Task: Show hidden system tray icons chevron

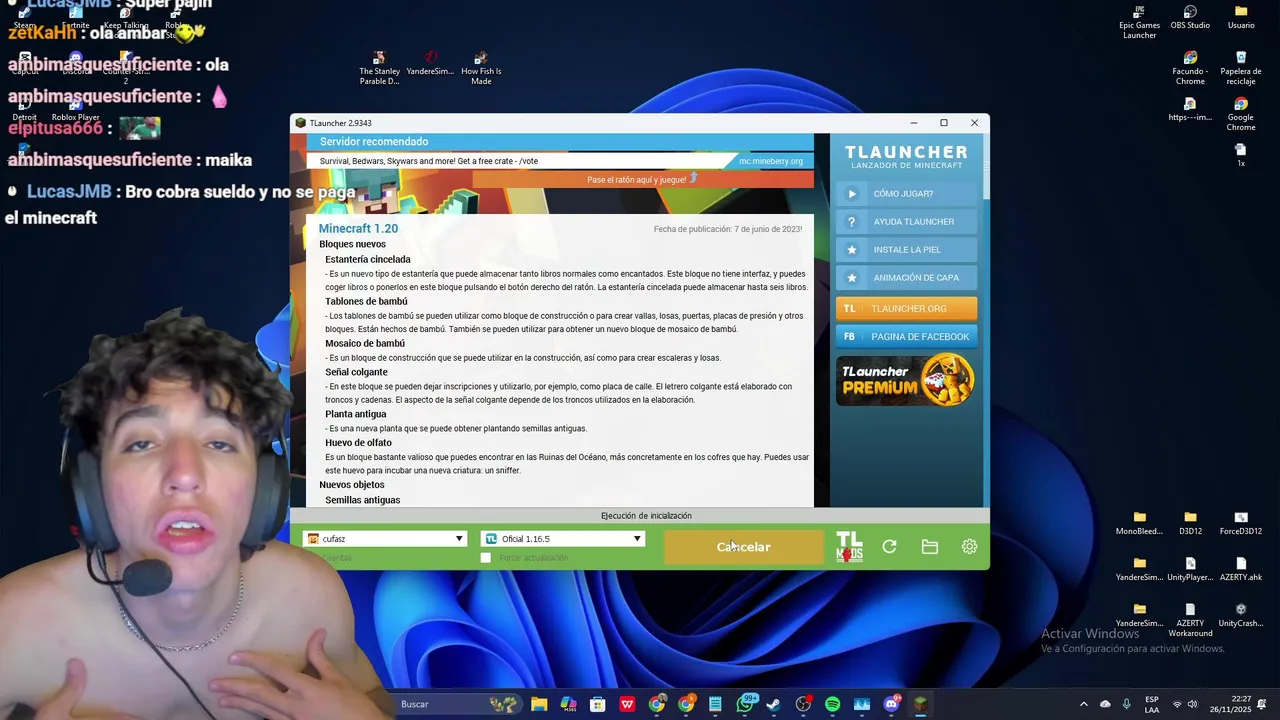Action: [x=1083, y=704]
